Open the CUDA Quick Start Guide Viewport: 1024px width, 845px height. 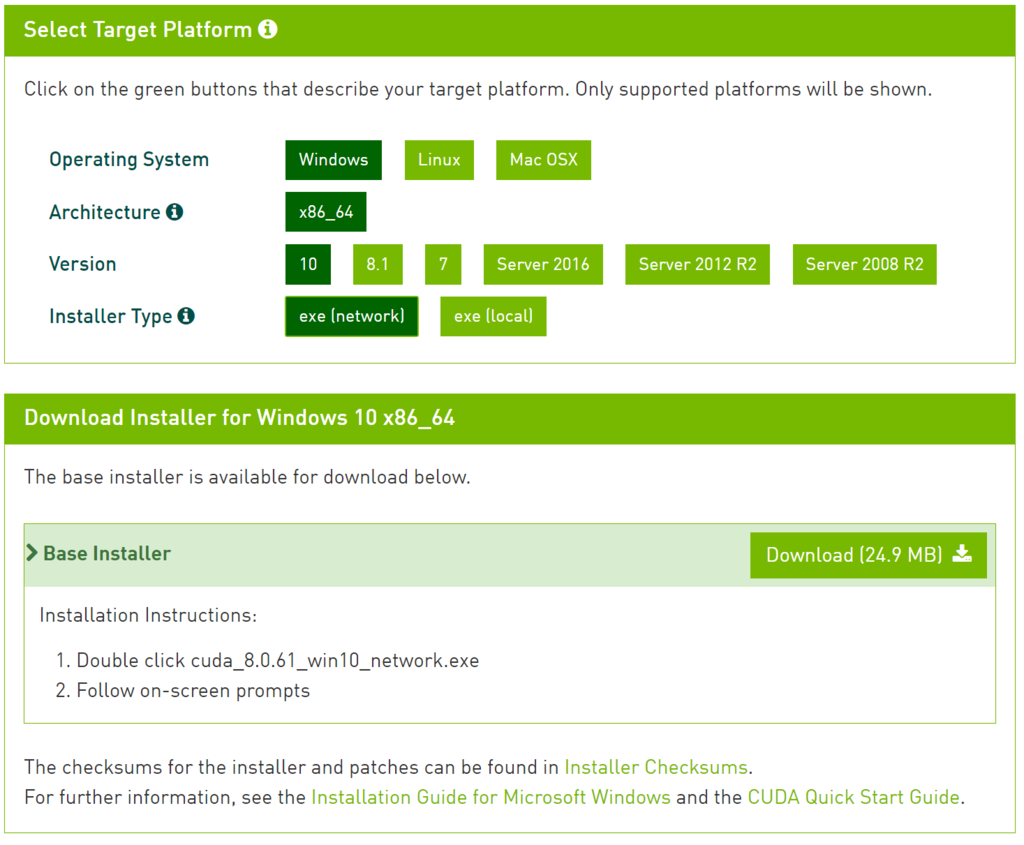854,797
